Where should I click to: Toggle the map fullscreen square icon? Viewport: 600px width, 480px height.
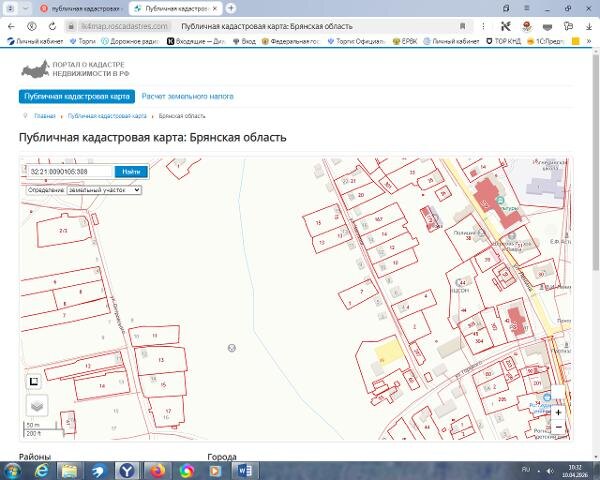click(x=34, y=381)
